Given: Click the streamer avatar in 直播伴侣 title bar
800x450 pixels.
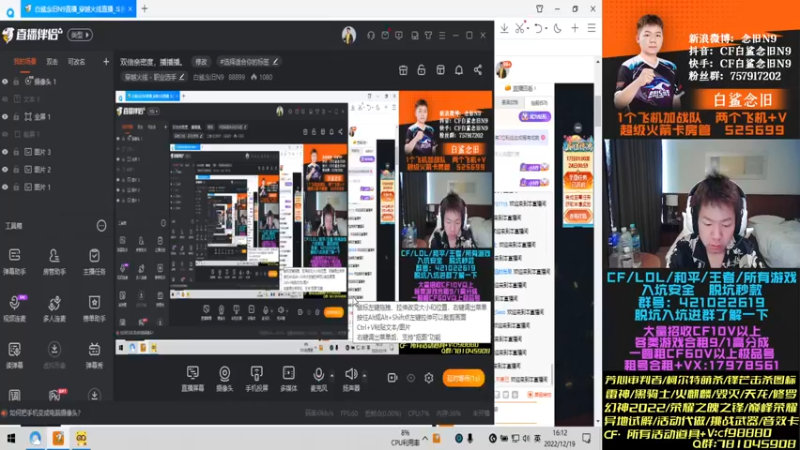Looking at the screenshot, I should point(349,35).
